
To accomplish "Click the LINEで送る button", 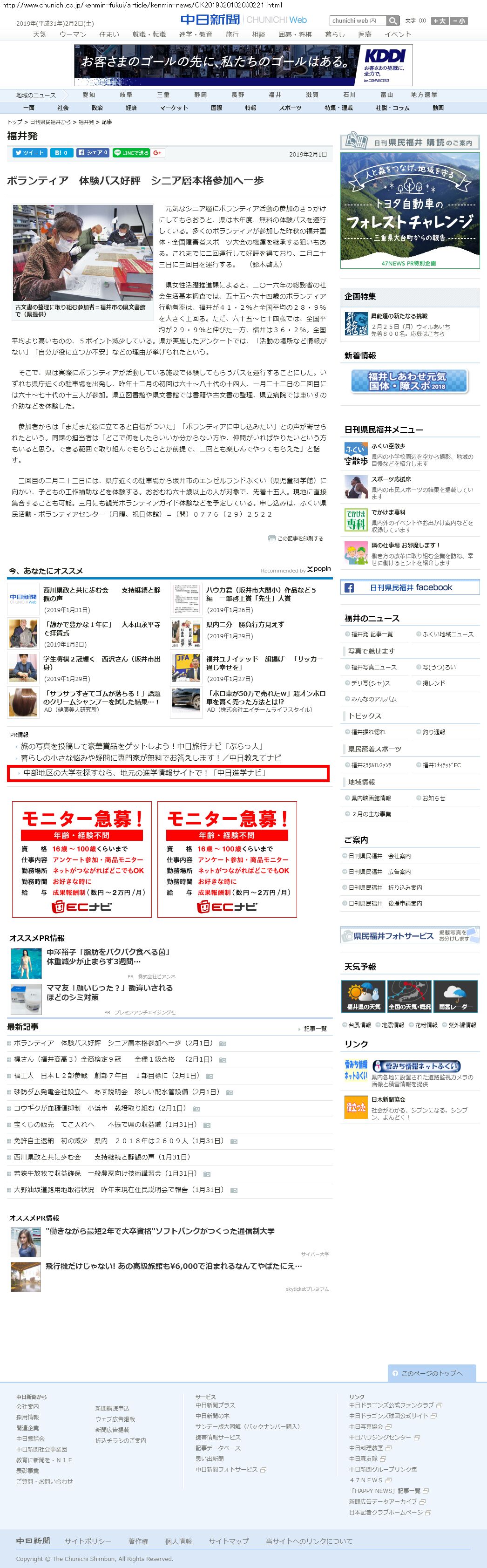I will [x=131, y=153].
